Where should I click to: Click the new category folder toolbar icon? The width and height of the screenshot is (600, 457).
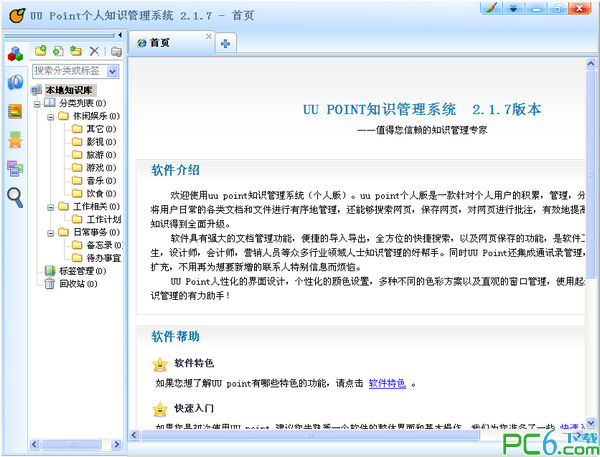point(40,51)
